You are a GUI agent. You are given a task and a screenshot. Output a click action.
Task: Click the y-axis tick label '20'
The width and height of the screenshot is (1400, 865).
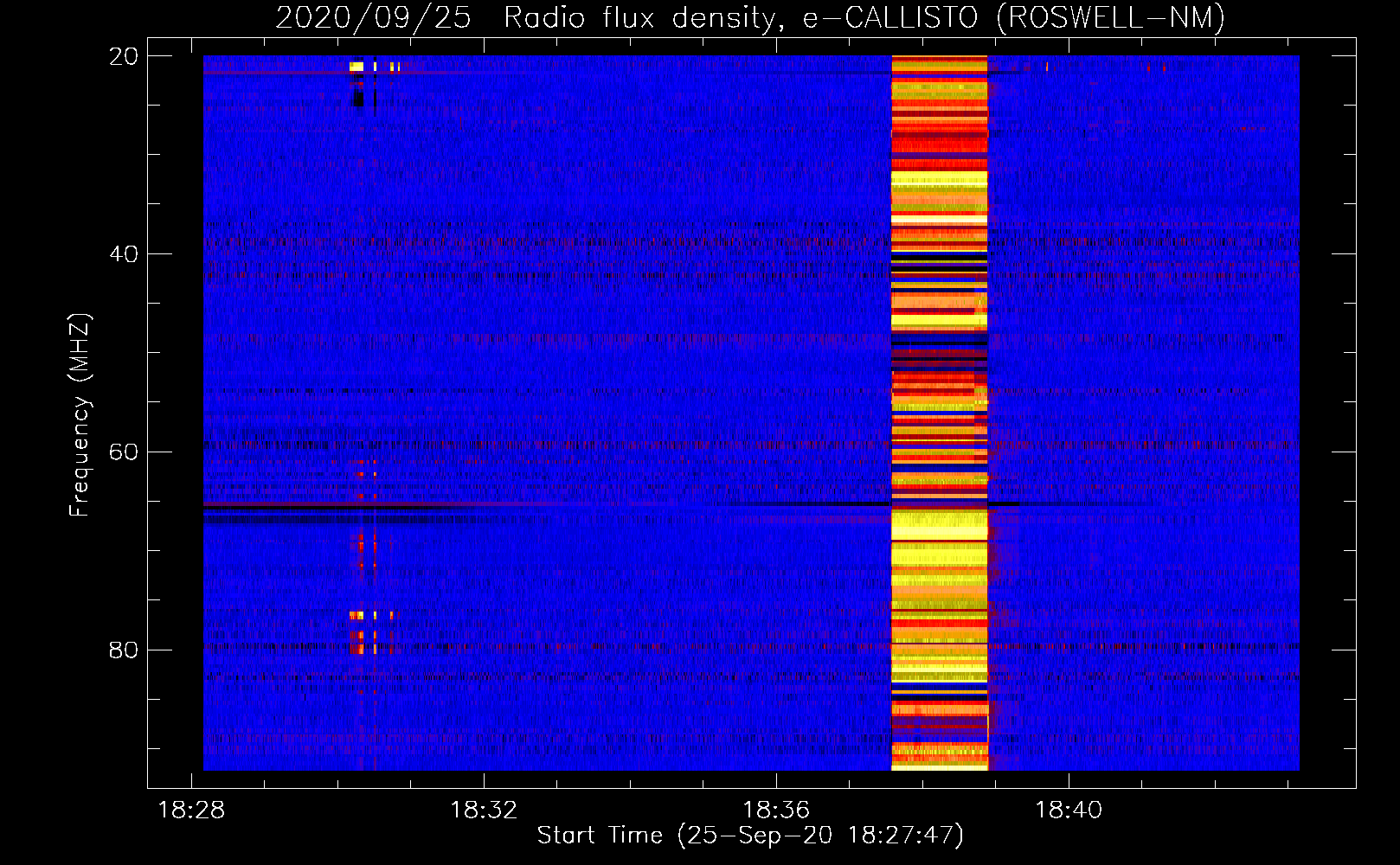click(x=123, y=56)
